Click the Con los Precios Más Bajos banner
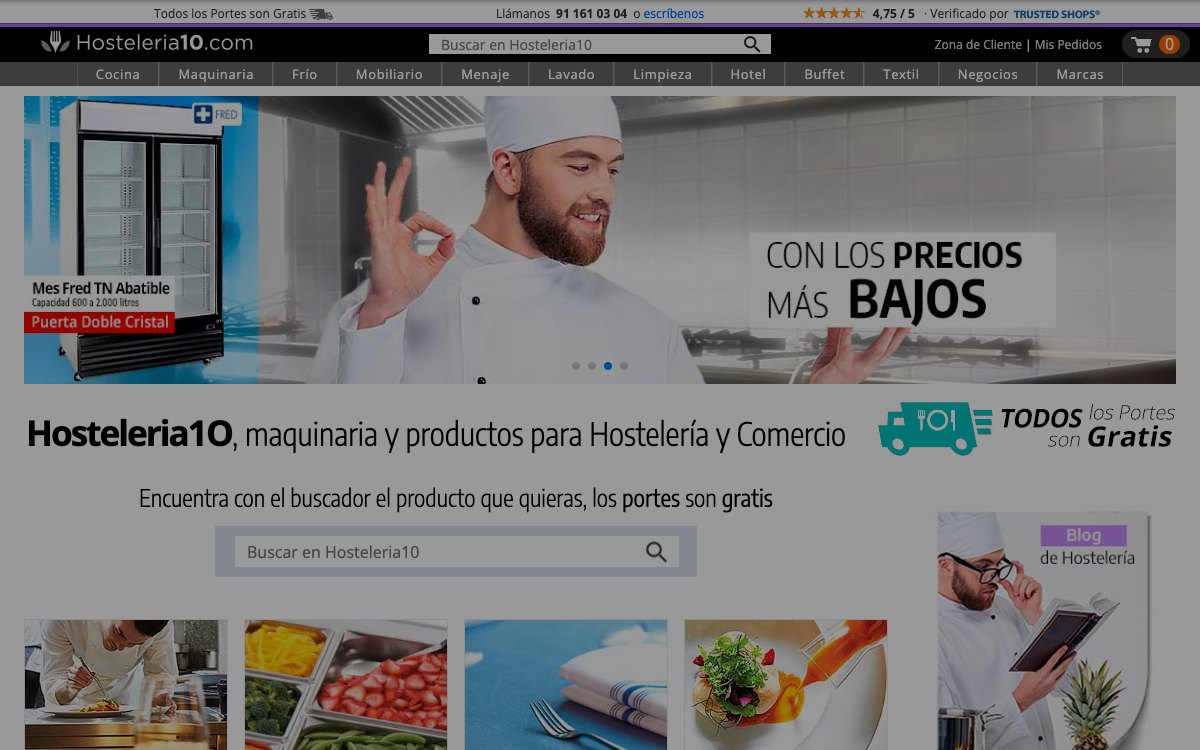The image size is (1200, 750). [x=902, y=280]
